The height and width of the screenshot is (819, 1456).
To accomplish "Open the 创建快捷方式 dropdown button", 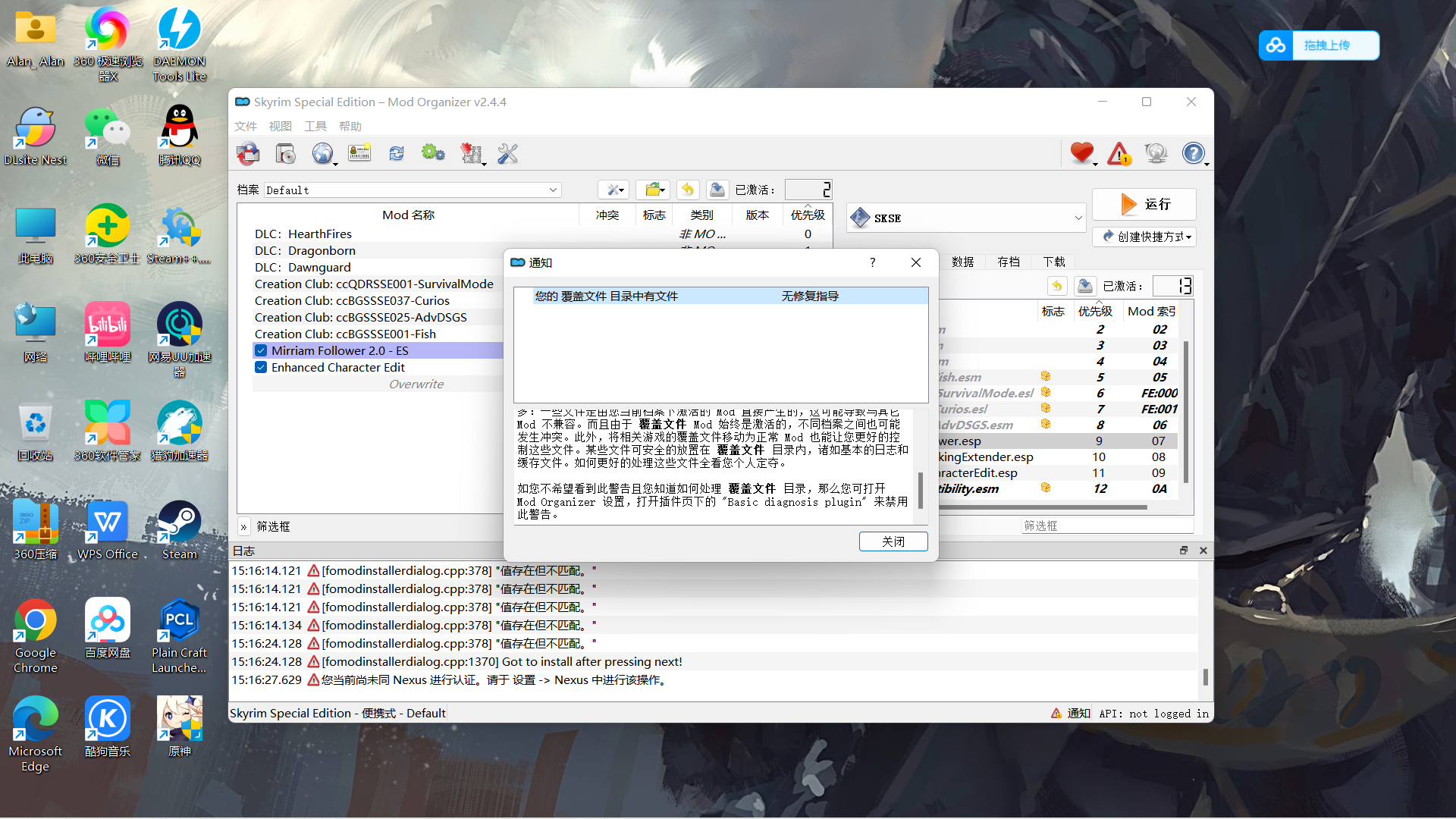I will 1144,237.
